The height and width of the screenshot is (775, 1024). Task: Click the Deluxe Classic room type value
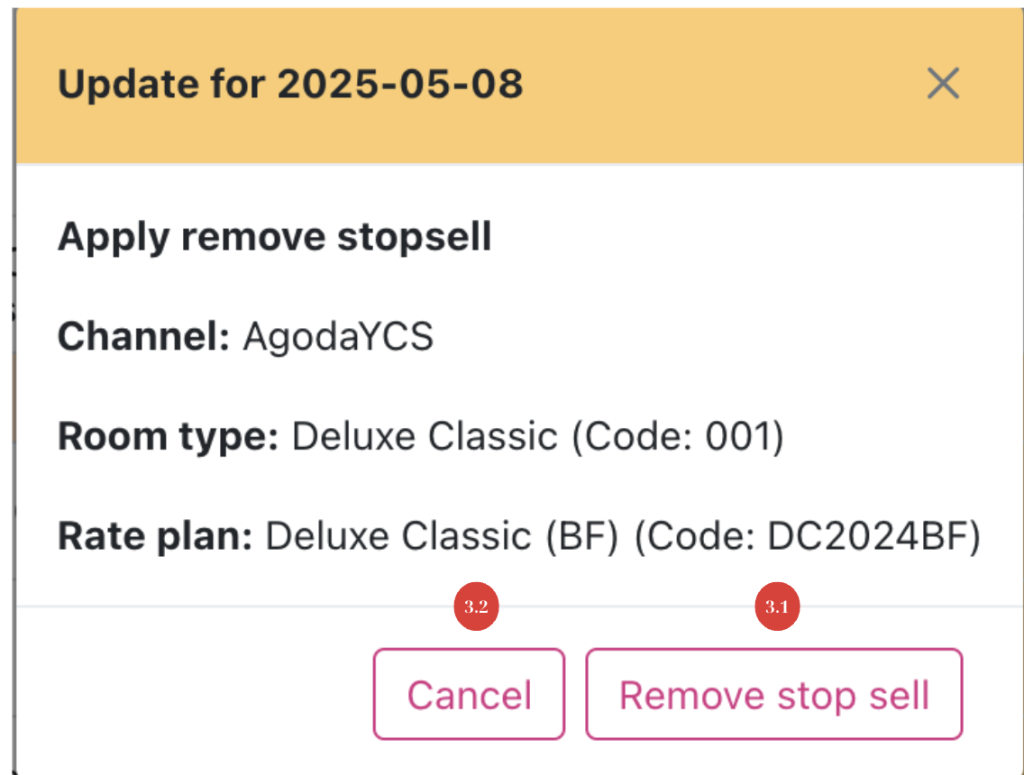click(424, 437)
